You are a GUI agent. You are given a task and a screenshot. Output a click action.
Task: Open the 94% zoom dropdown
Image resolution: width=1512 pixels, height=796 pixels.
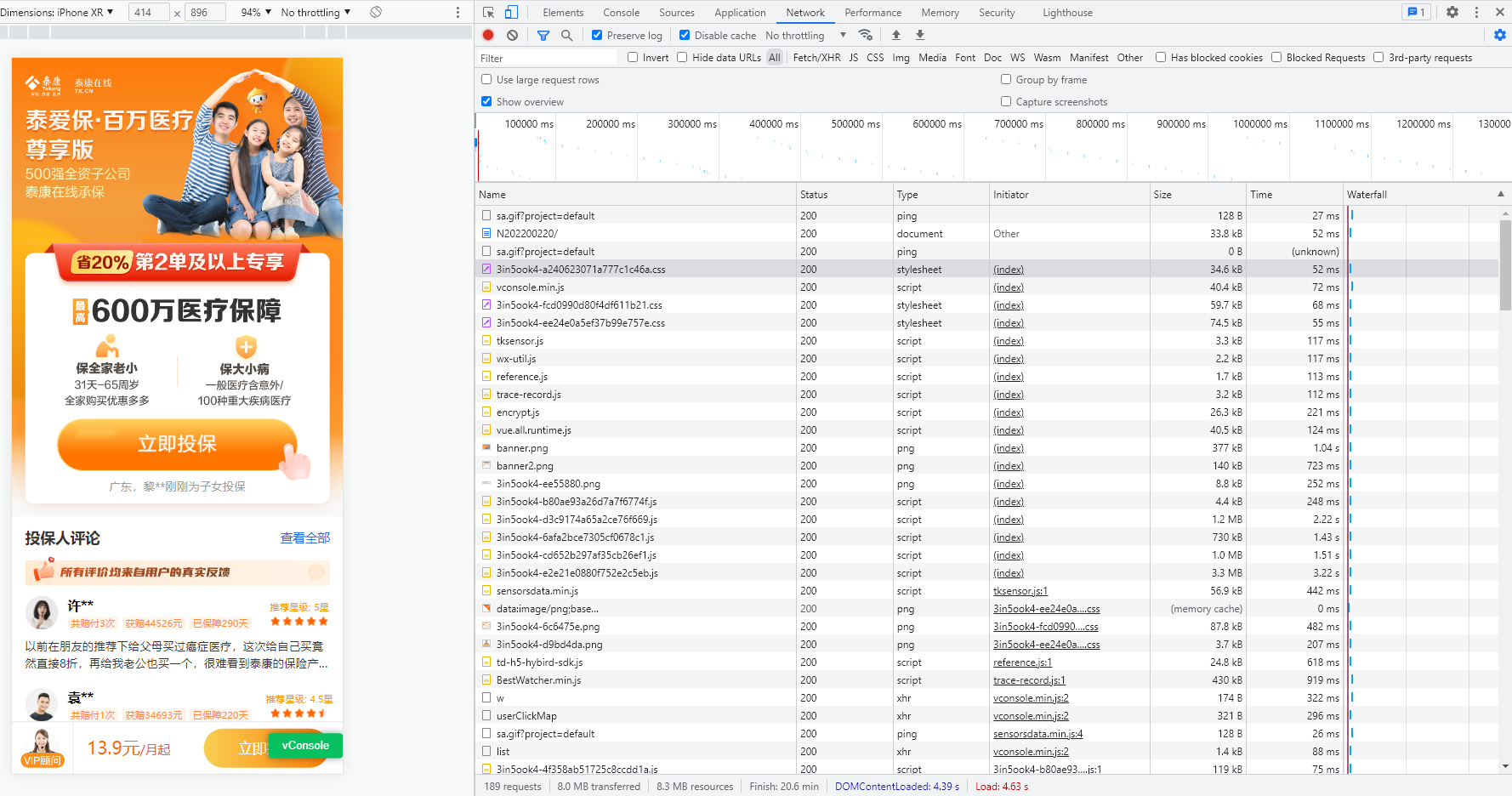tap(256, 12)
